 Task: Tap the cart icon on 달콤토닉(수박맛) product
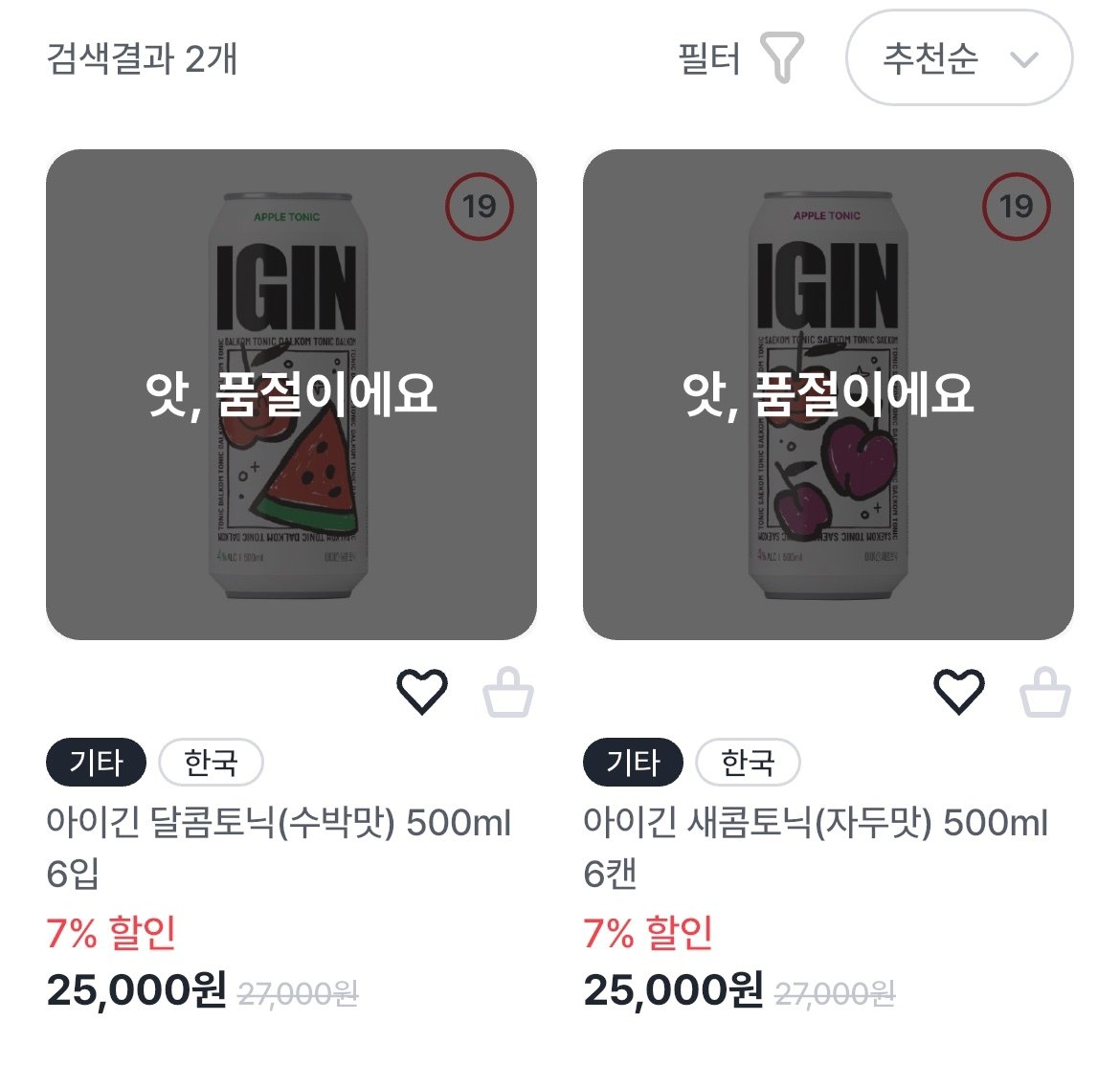point(508,691)
